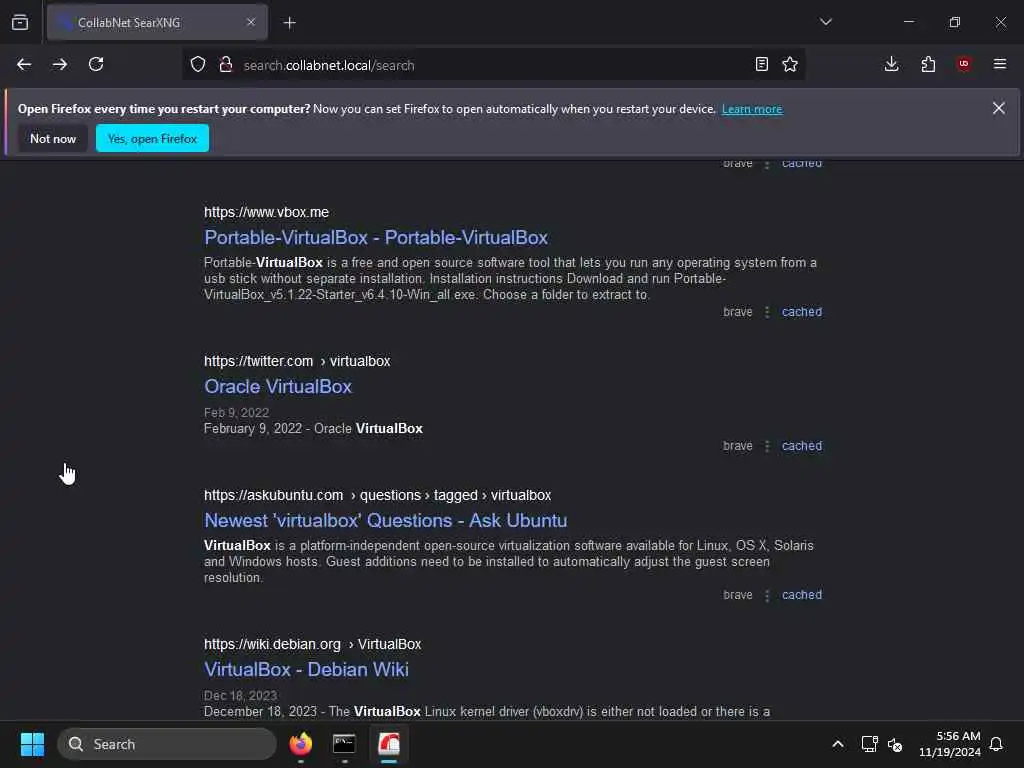
Task: Bookmark this page with the star
Action: (790, 64)
